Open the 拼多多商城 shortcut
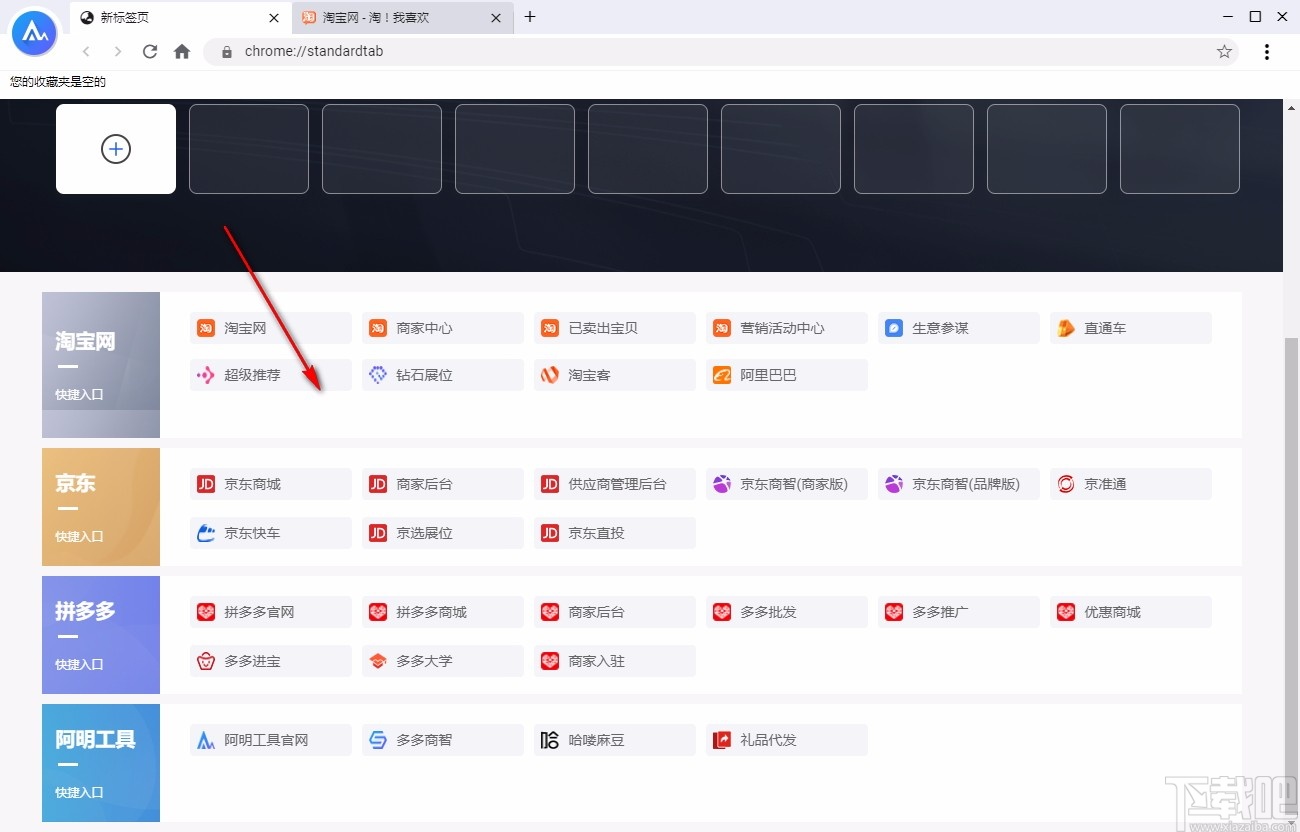 tap(443, 612)
